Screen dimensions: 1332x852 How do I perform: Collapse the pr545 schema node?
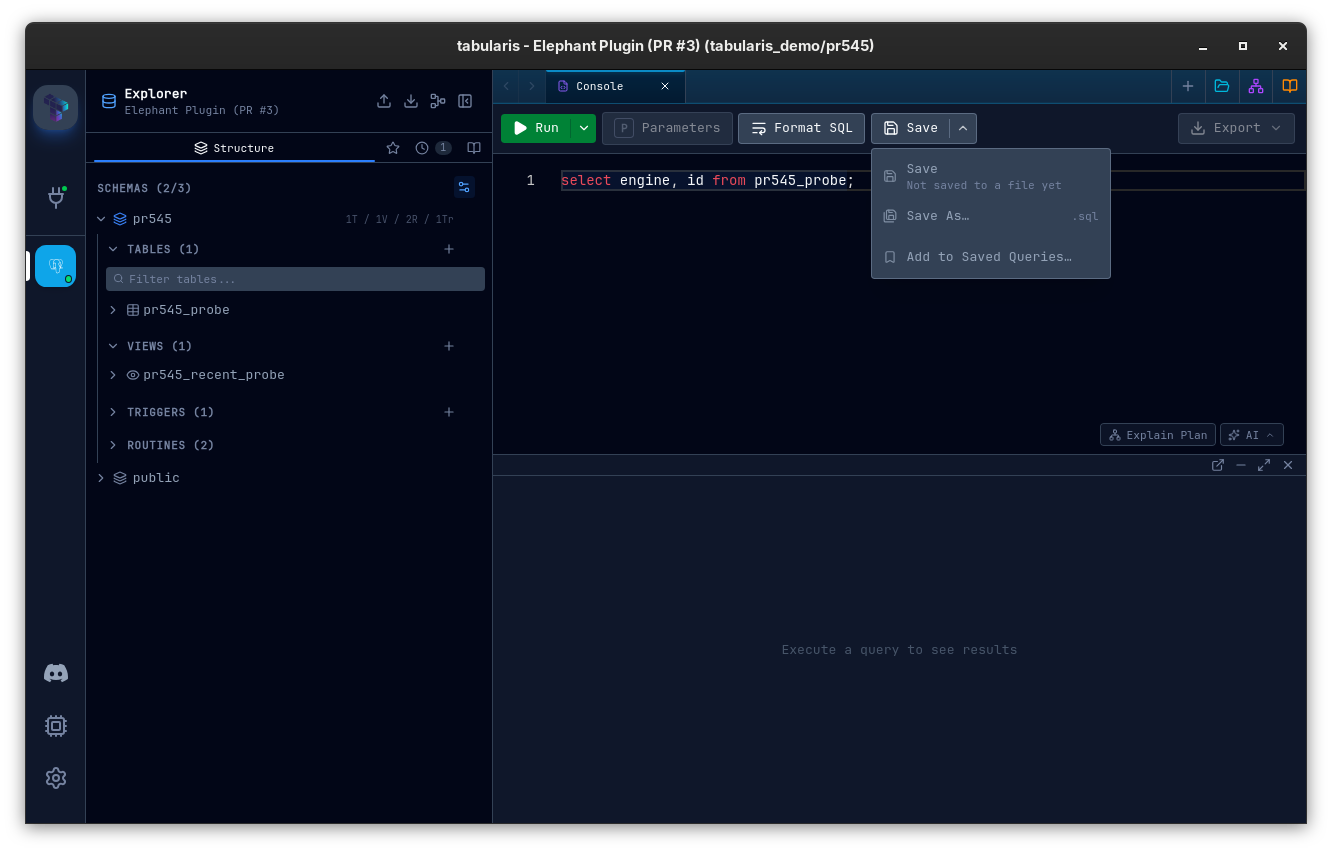click(101, 219)
